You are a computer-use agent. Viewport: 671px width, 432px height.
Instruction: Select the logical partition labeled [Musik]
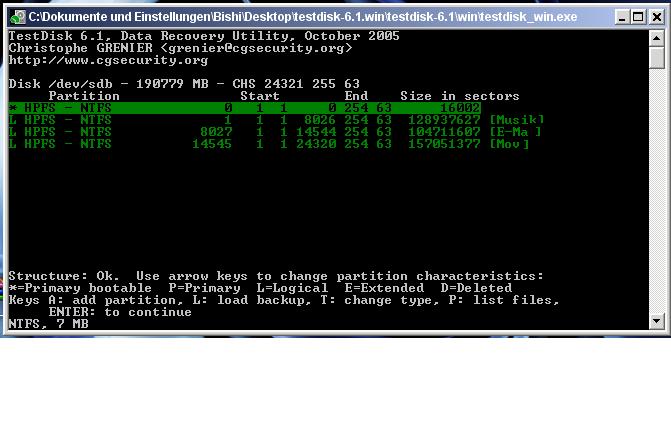pyautogui.click(x=276, y=120)
